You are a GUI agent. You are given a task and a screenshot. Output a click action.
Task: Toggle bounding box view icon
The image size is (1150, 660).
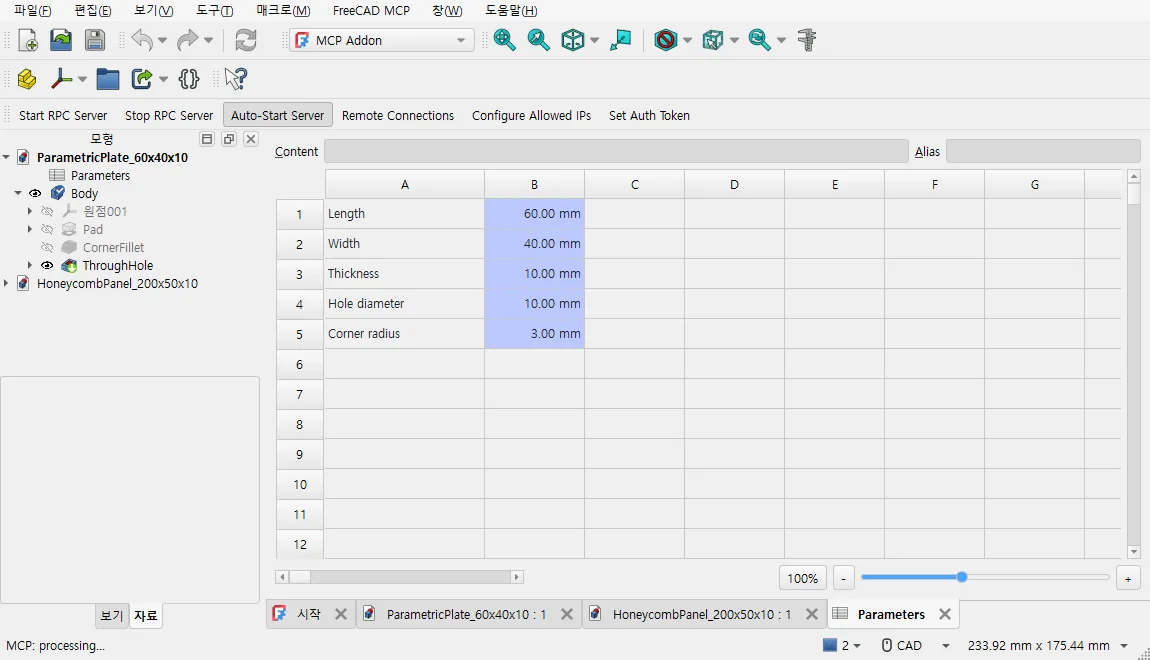point(712,40)
